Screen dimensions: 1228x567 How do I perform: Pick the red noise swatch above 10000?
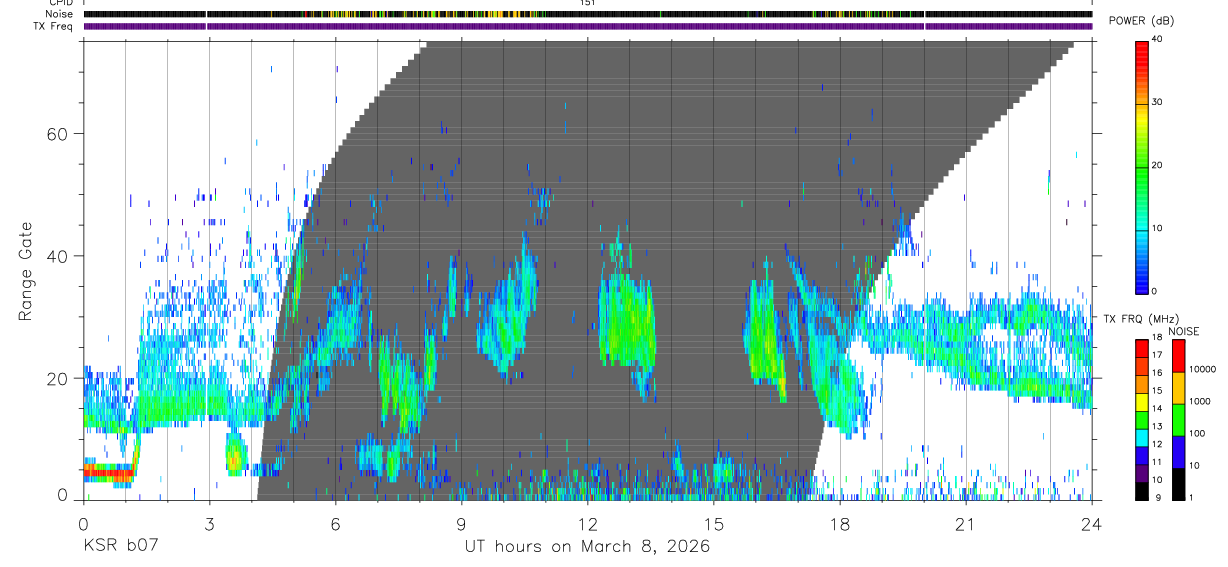coord(1178,356)
